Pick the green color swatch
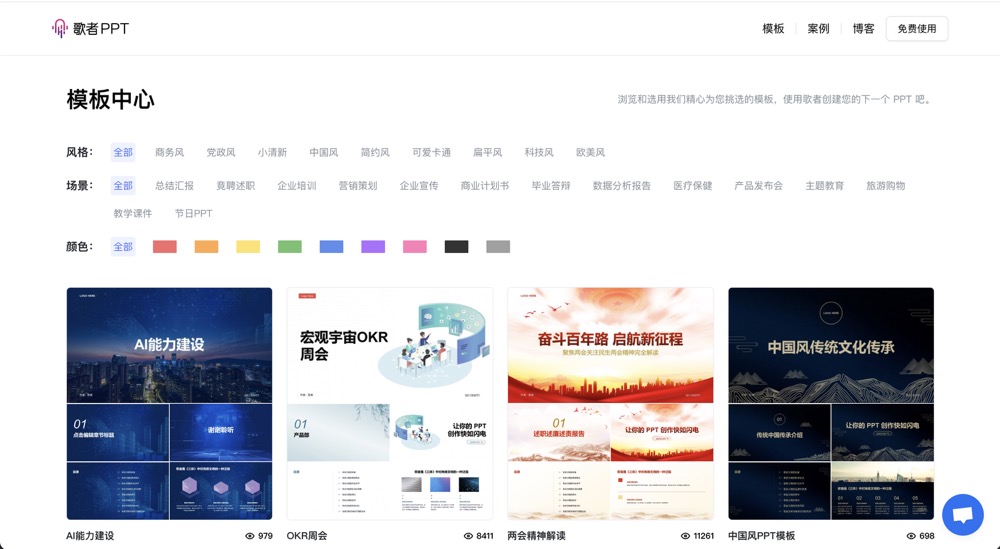The width and height of the screenshot is (1000, 549). click(x=290, y=247)
